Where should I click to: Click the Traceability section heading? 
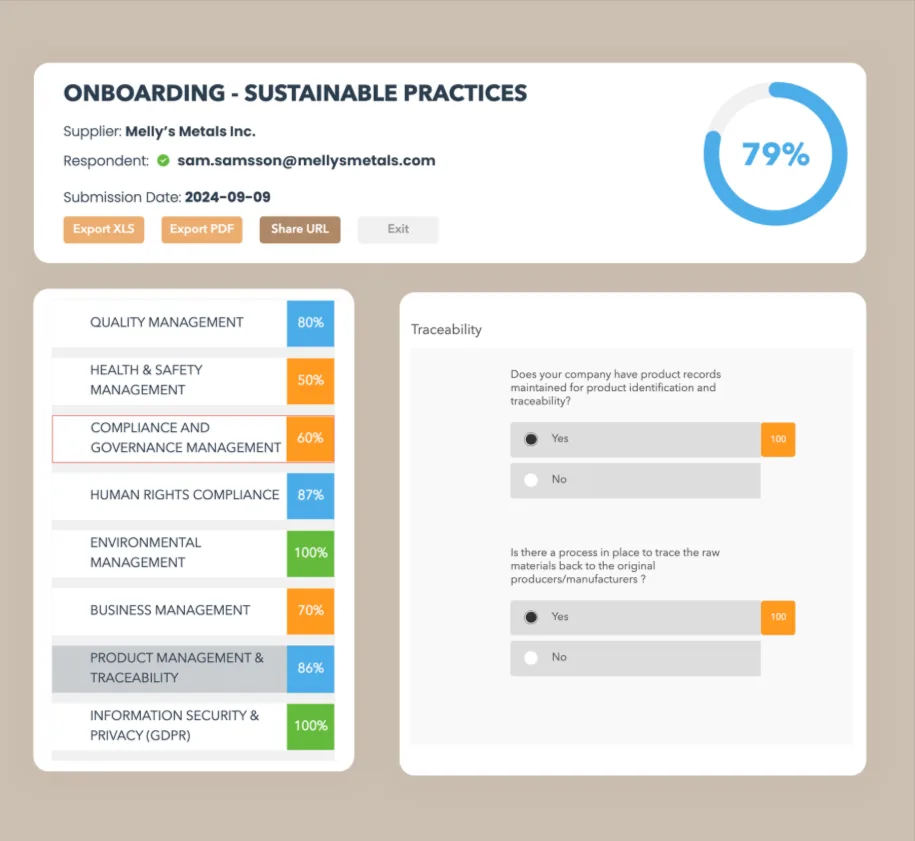(446, 330)
